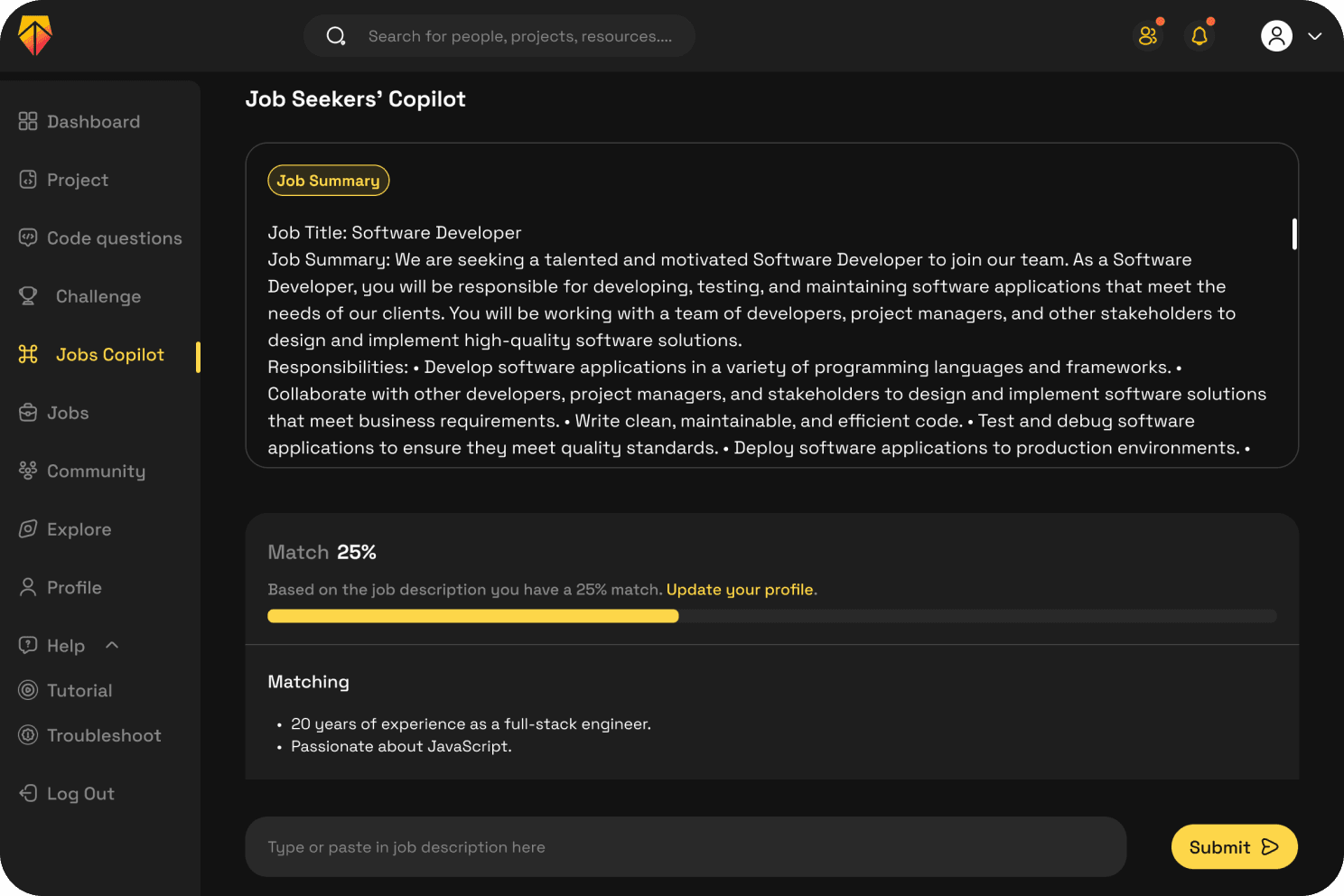Open Code questions from the sidebar icon
Viewport: 1344px width, 896px height.
coord(27,238)
